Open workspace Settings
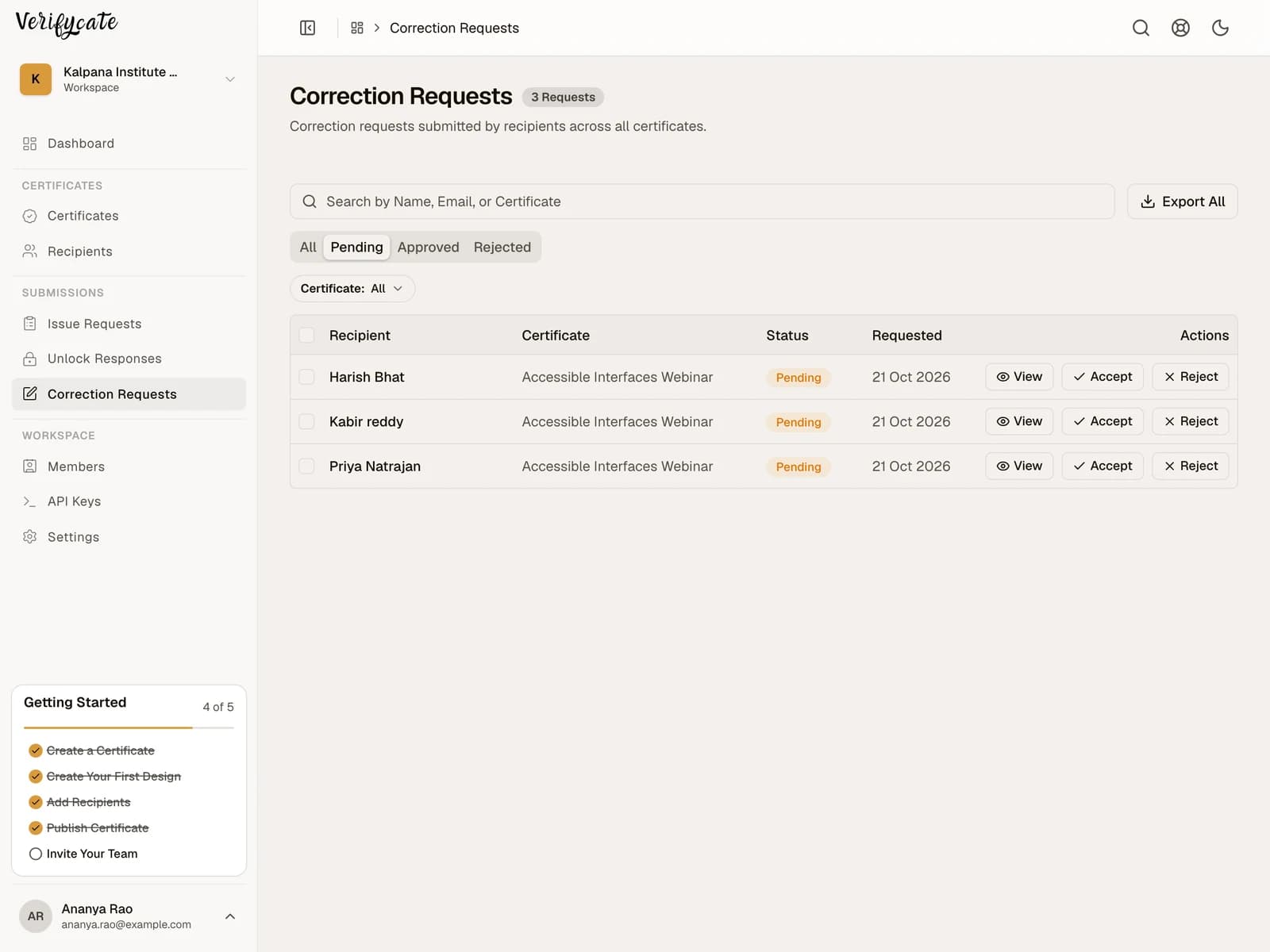This screenshot has height=952, width=1270. pyautogui.click(x=129, y=537)
